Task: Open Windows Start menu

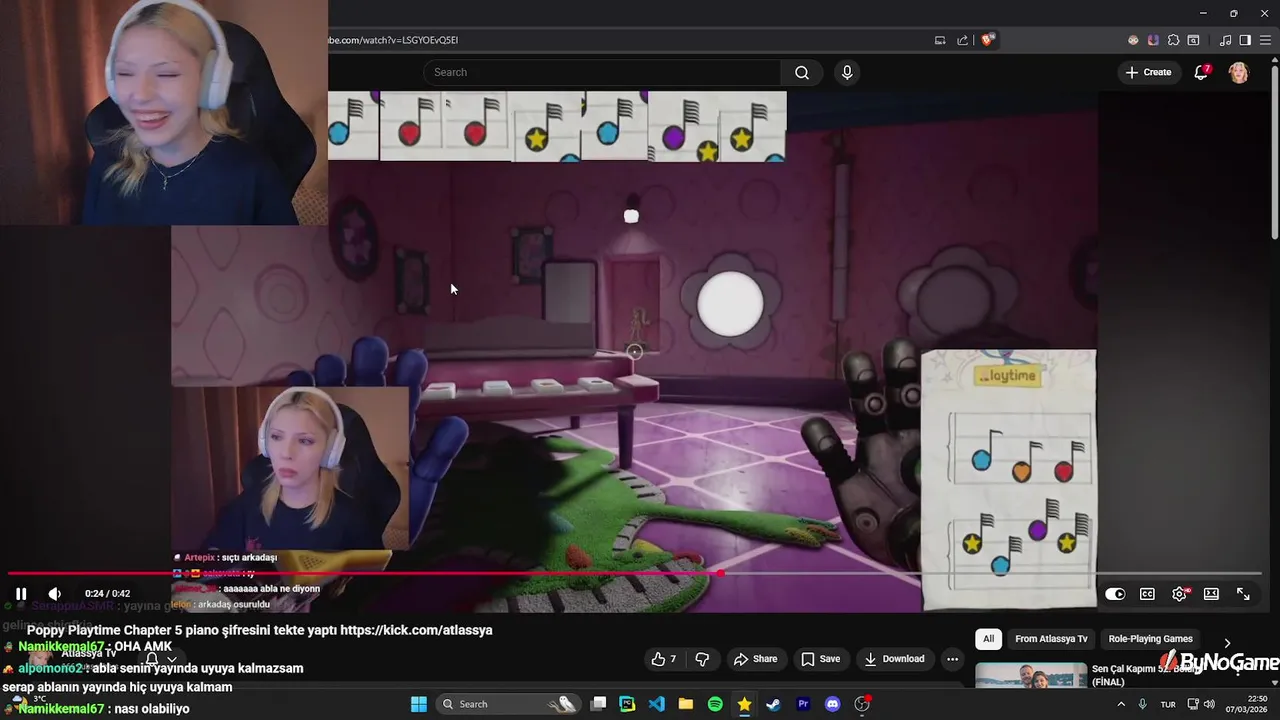Action: [419, 704]
